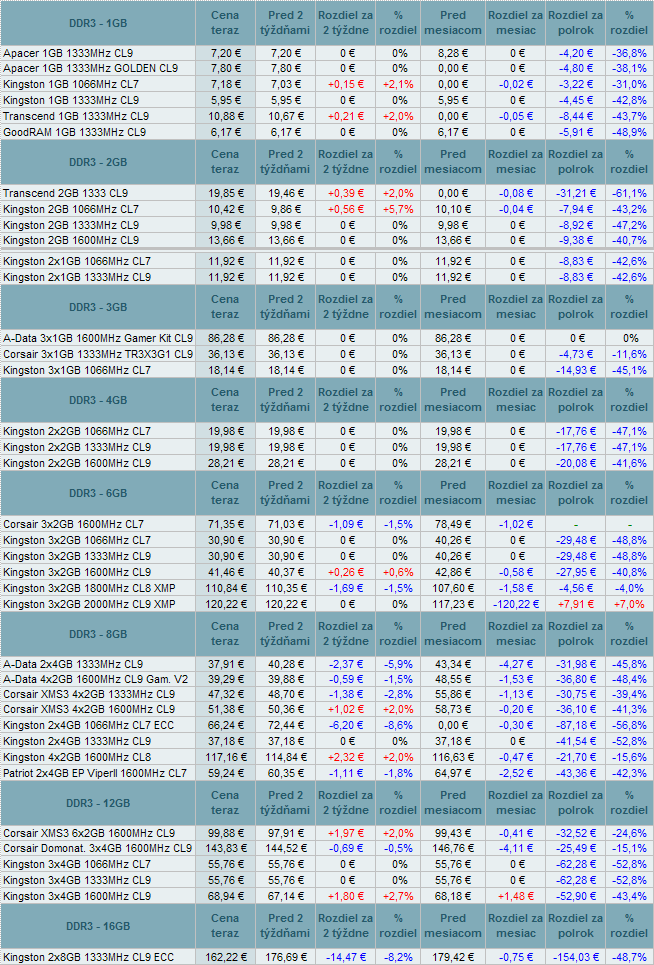The height and width of the screenshot is (965, 654).
Task: Select Corsair 3x2GB 1600MHz CL7 name
Action: tap(73, 524)
